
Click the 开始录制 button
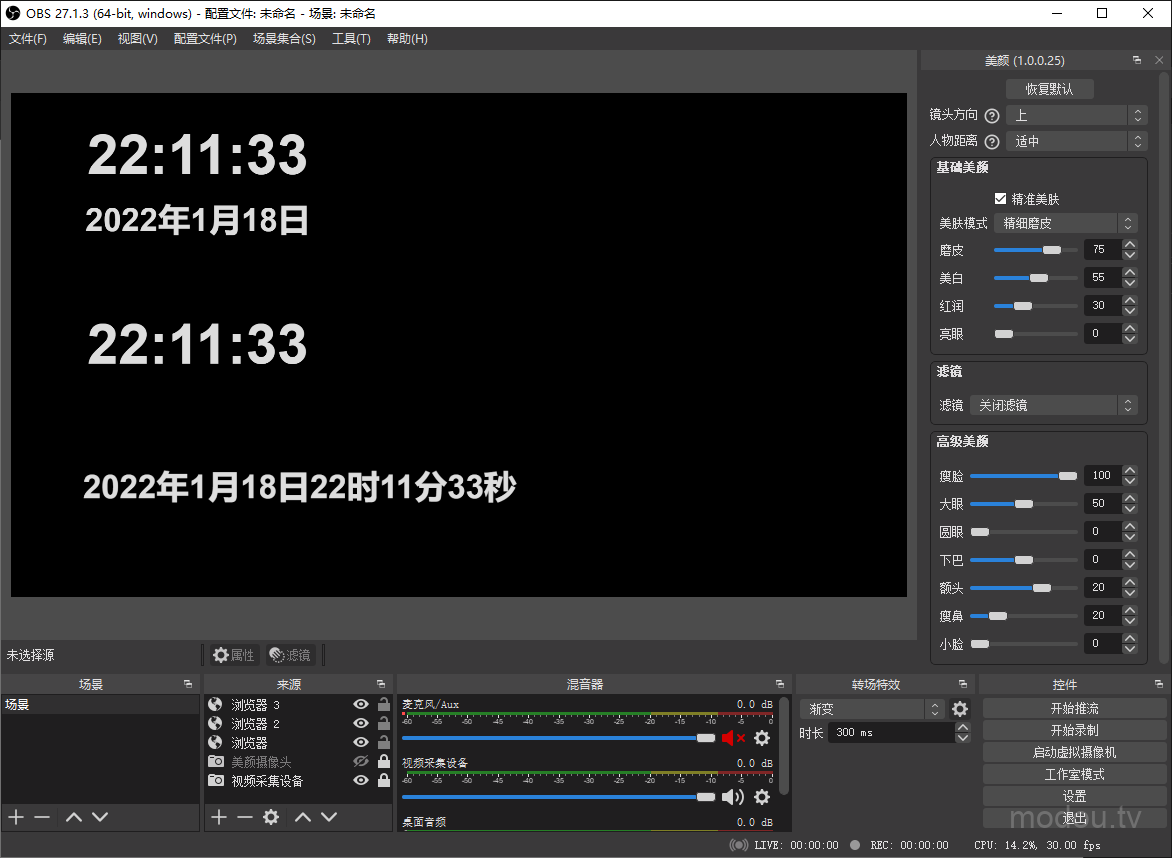coord(1074,730)
